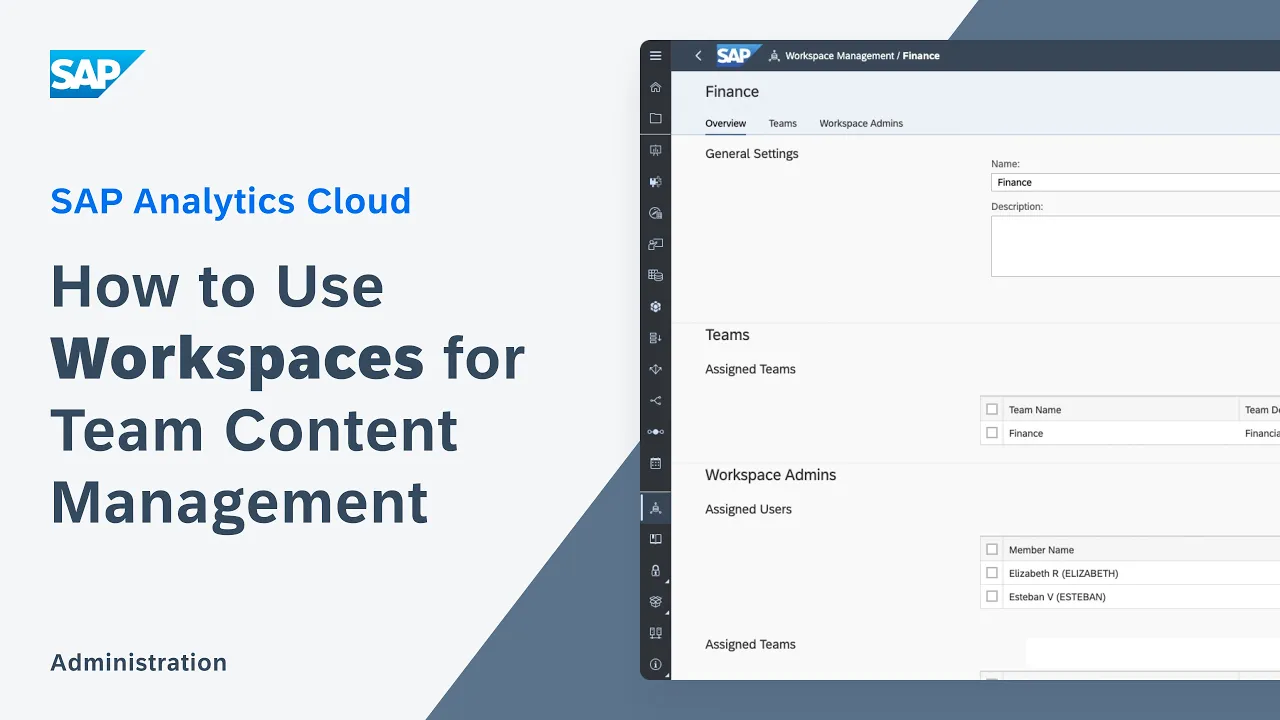This screenshot has height=720, width=1280.
Task: Open Value Driver Trees branch icon
Action: coord(656,401)
